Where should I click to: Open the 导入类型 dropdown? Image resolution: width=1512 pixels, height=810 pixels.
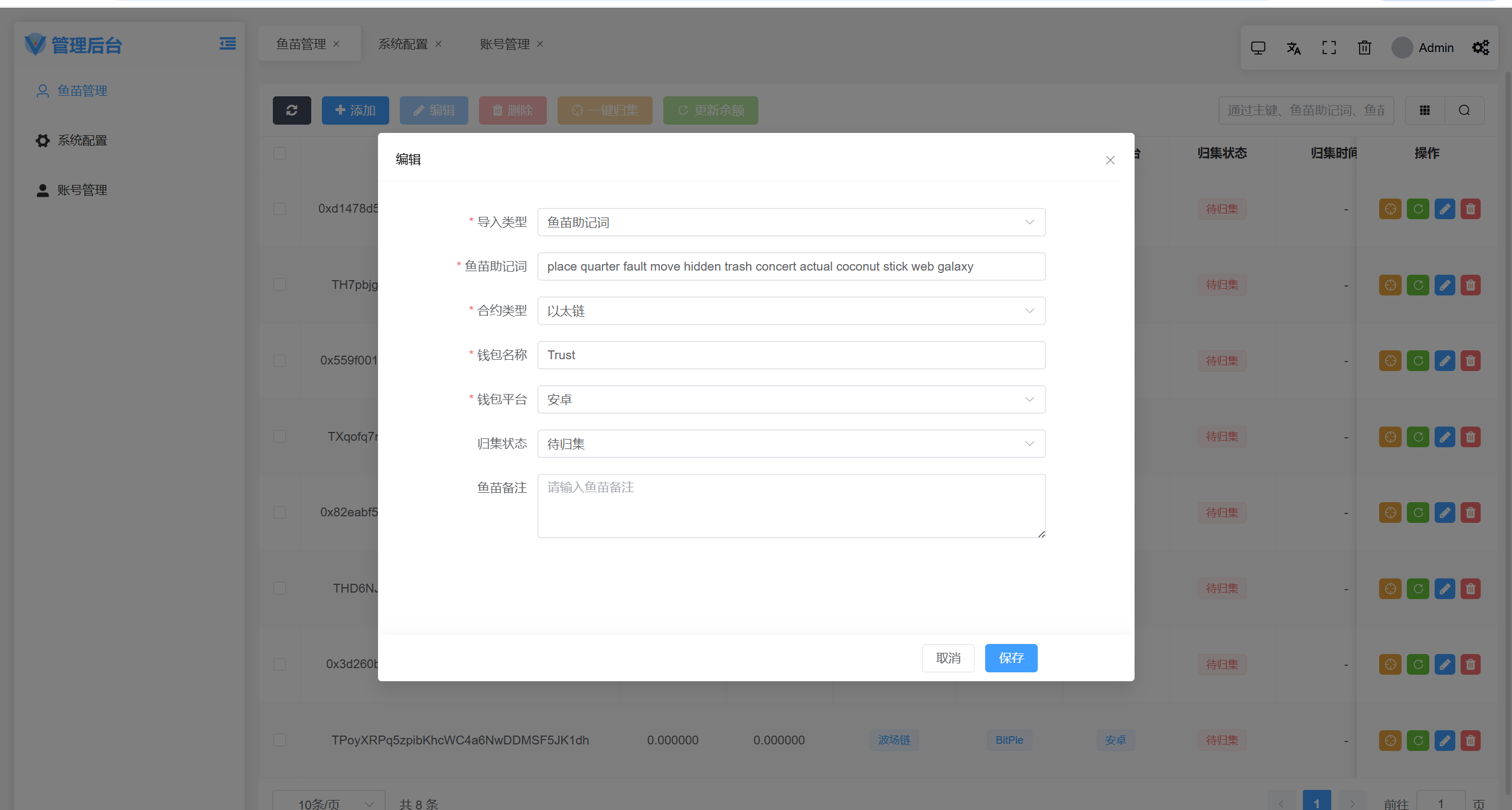coord(791,222)
